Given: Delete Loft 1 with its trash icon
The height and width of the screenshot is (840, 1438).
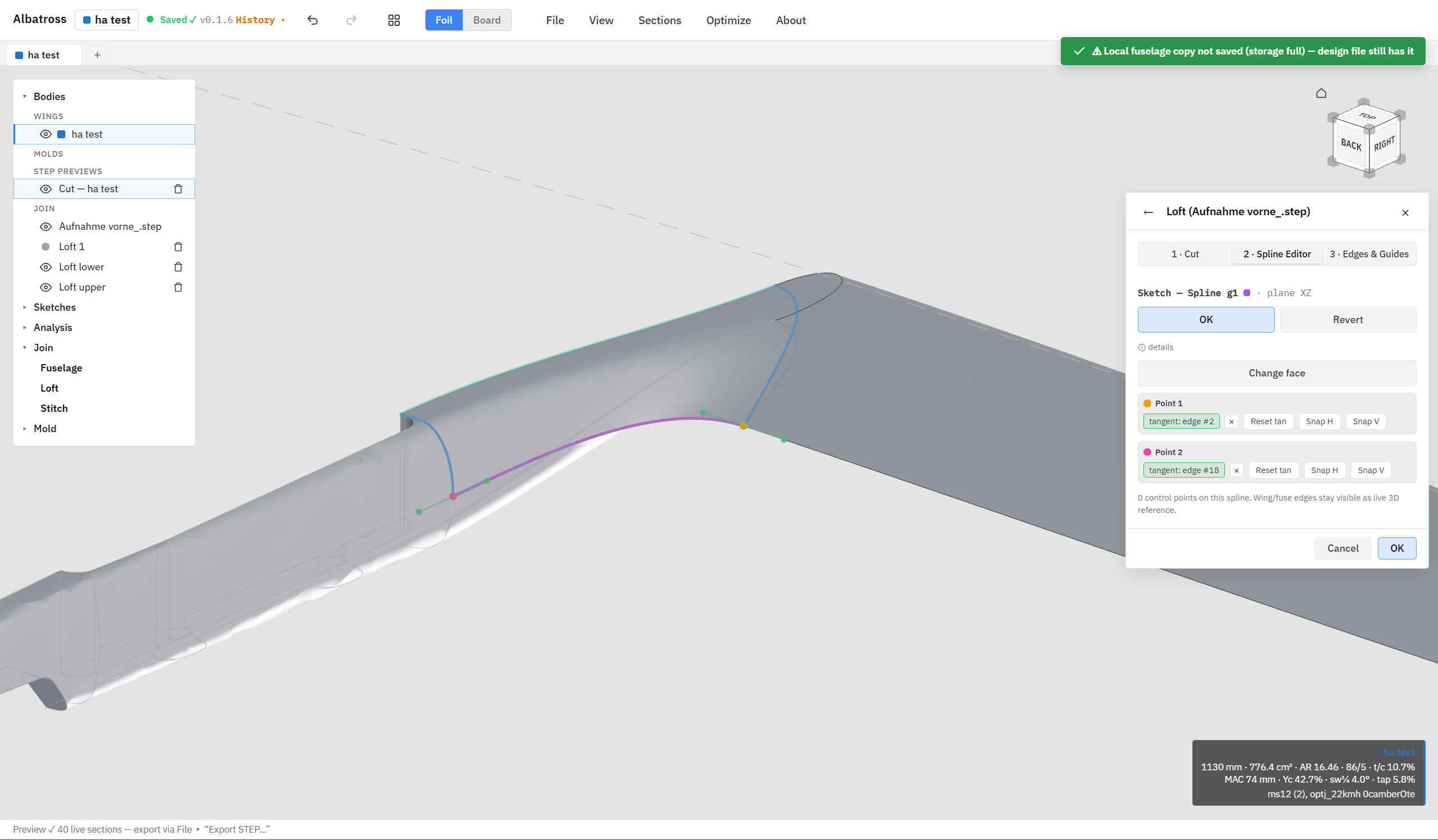Looking at the screenshot, I should tap(178, 246).
